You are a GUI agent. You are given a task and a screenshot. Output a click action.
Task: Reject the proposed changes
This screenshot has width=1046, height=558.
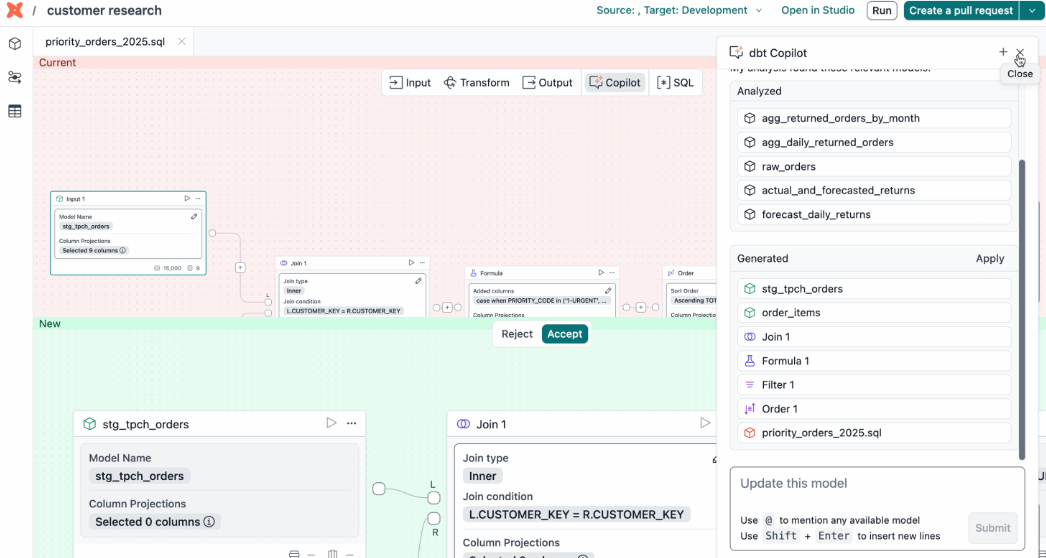tap(517, 334)
